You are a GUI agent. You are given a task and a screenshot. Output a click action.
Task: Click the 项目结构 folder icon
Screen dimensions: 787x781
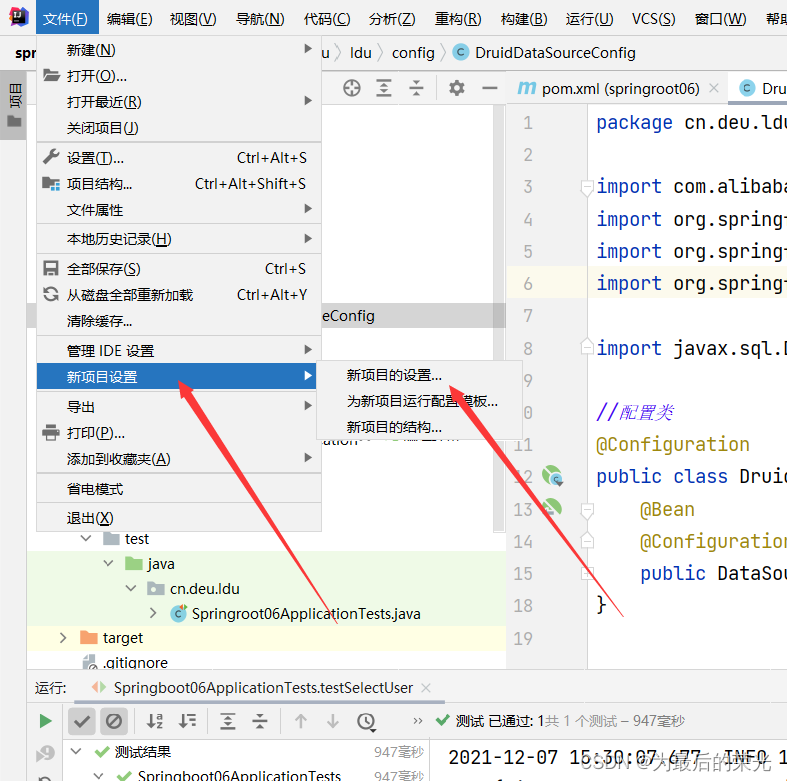(x=51, y=183)
